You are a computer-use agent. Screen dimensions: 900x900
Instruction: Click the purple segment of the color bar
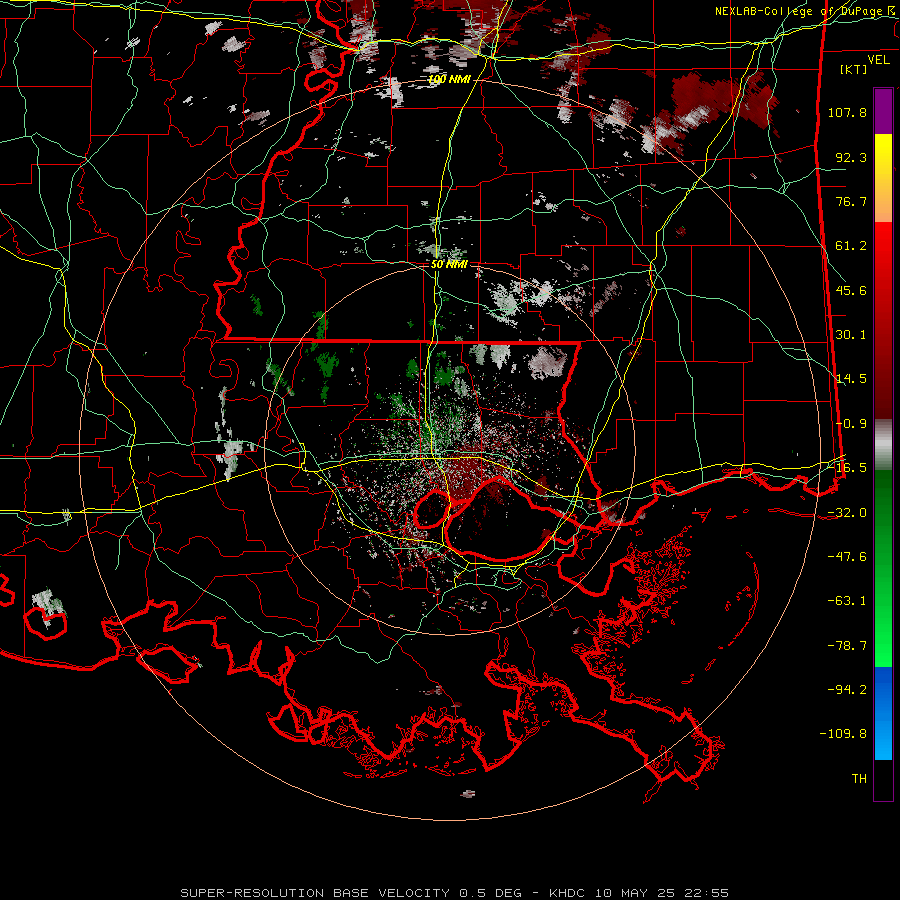pos(883,111)
